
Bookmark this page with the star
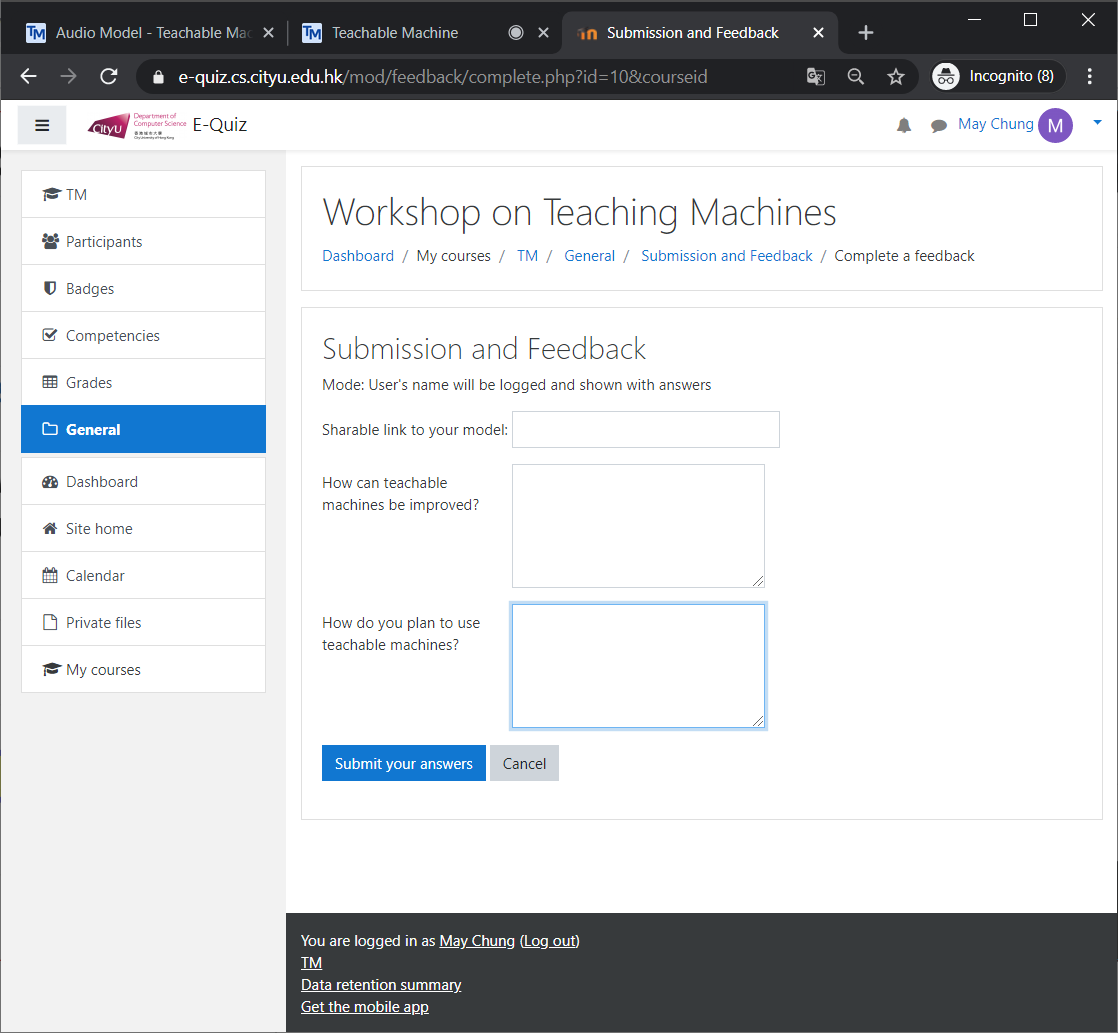[896, 76]
